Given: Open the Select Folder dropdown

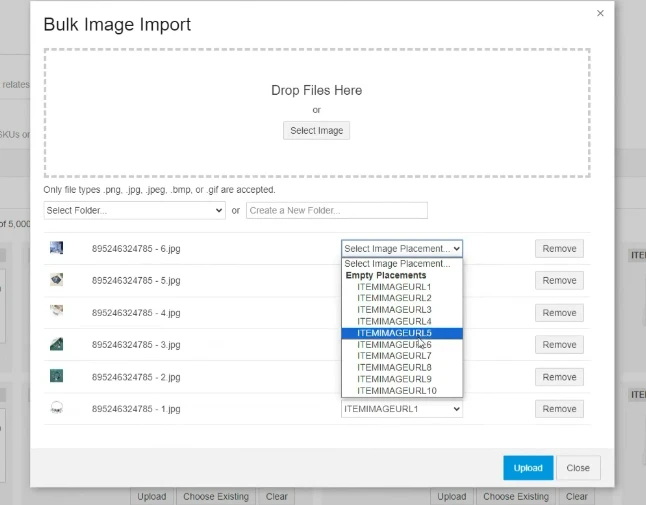Looking at the screenshot, I should click(134, 211).
